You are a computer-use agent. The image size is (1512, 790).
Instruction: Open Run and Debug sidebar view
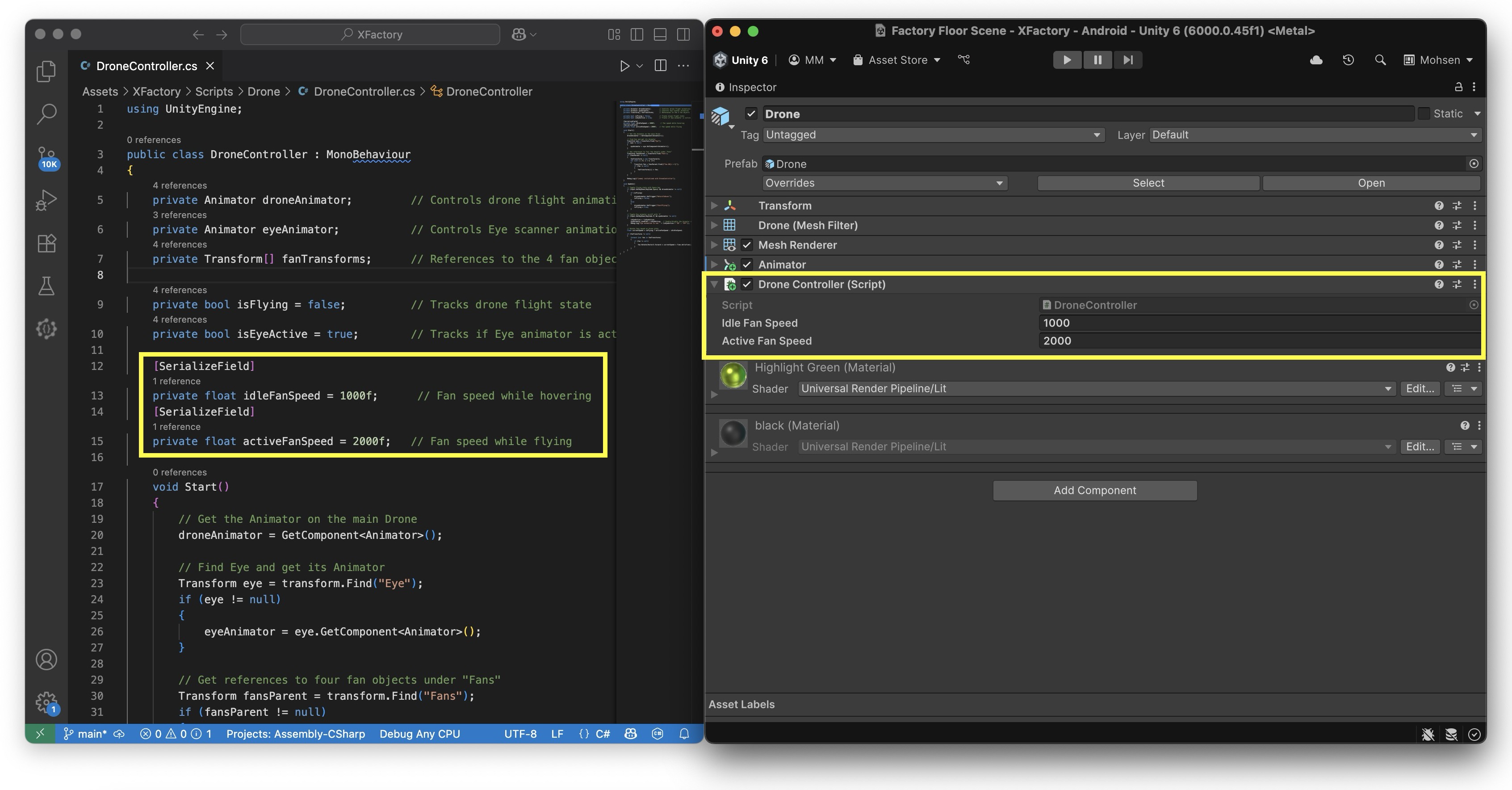[x=46, y=200]
